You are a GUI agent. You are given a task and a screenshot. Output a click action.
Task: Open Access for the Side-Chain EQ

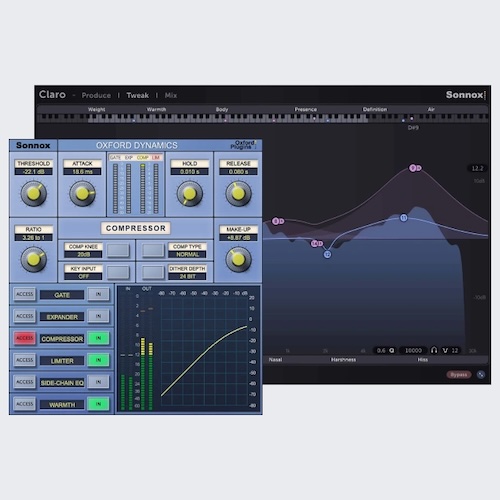[x=25, y=382]
